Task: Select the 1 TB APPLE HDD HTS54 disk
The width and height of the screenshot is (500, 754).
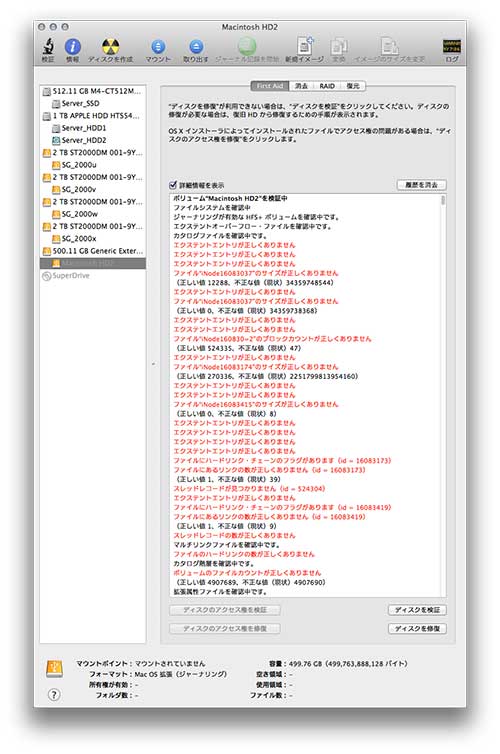Action: (x=93, y=115)
